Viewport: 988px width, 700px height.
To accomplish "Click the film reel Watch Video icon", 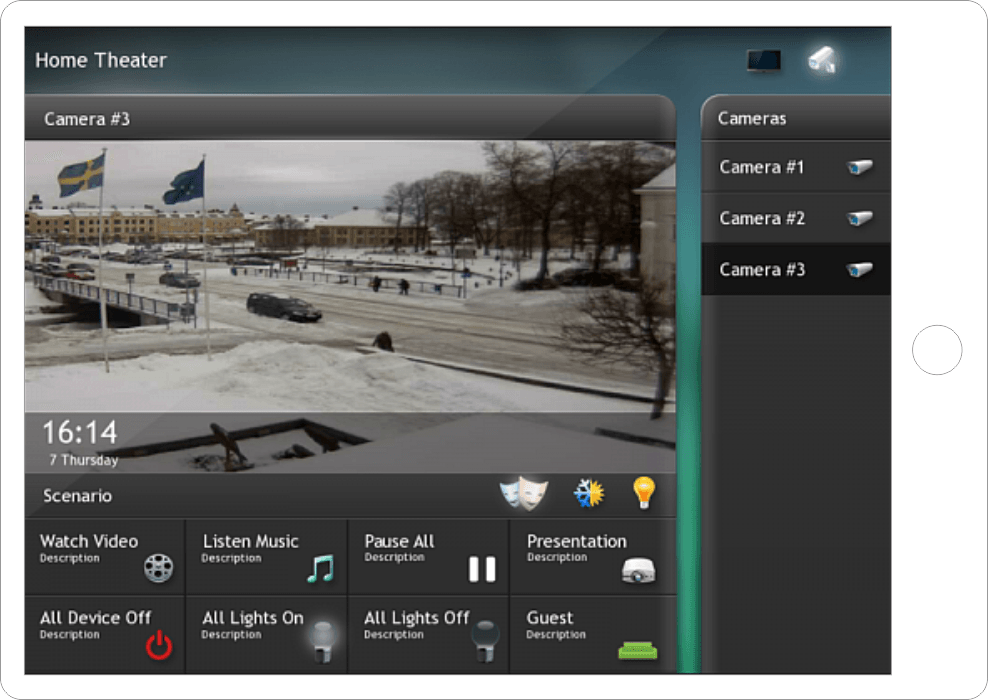I will point(158,568).
